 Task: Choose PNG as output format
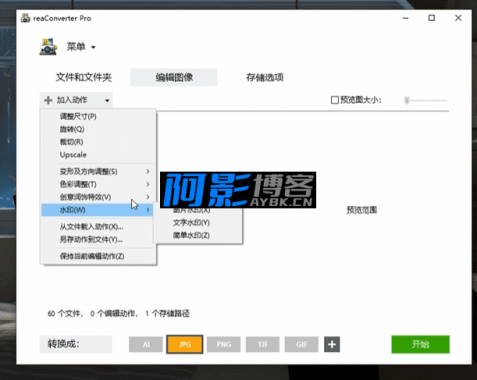click(x=224, y=344)
